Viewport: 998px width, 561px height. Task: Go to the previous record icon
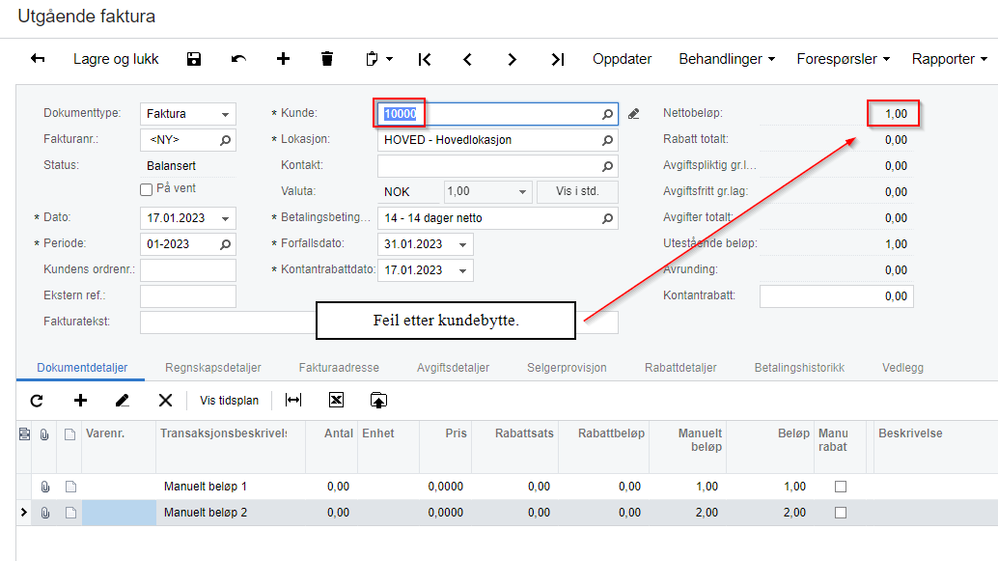point(467,59)
